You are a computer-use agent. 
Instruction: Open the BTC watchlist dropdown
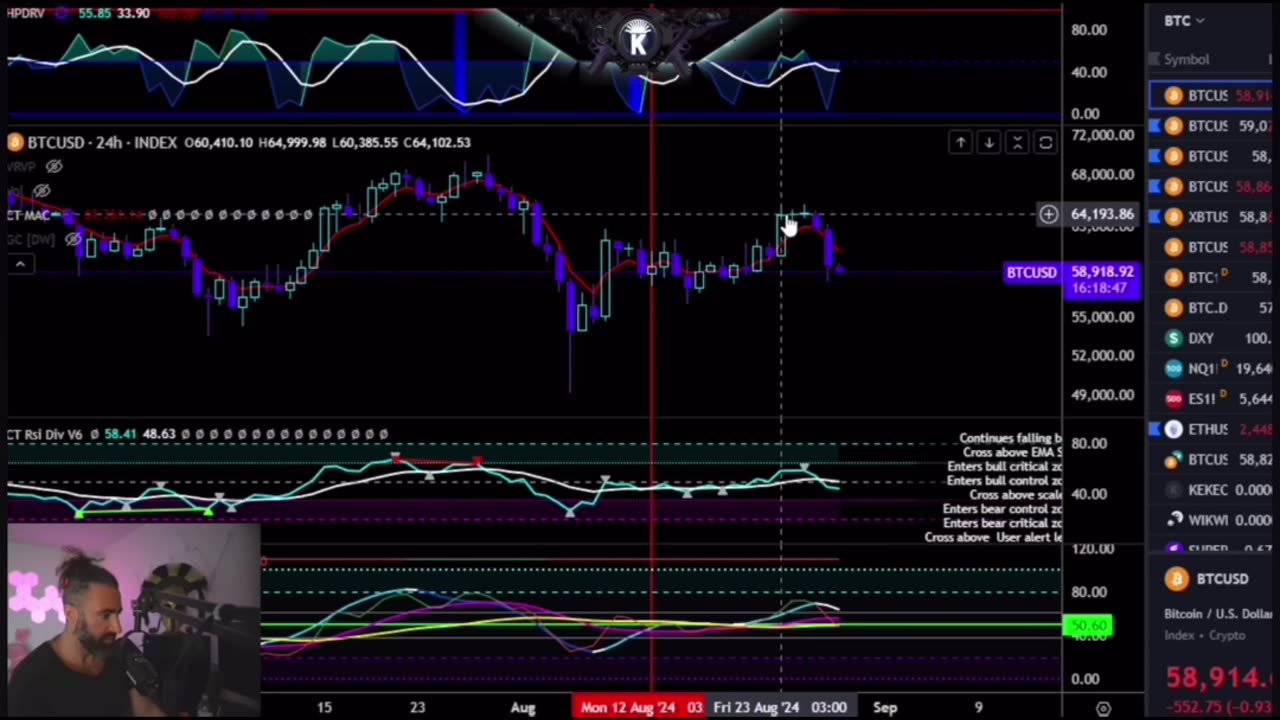coord(1184,20)
